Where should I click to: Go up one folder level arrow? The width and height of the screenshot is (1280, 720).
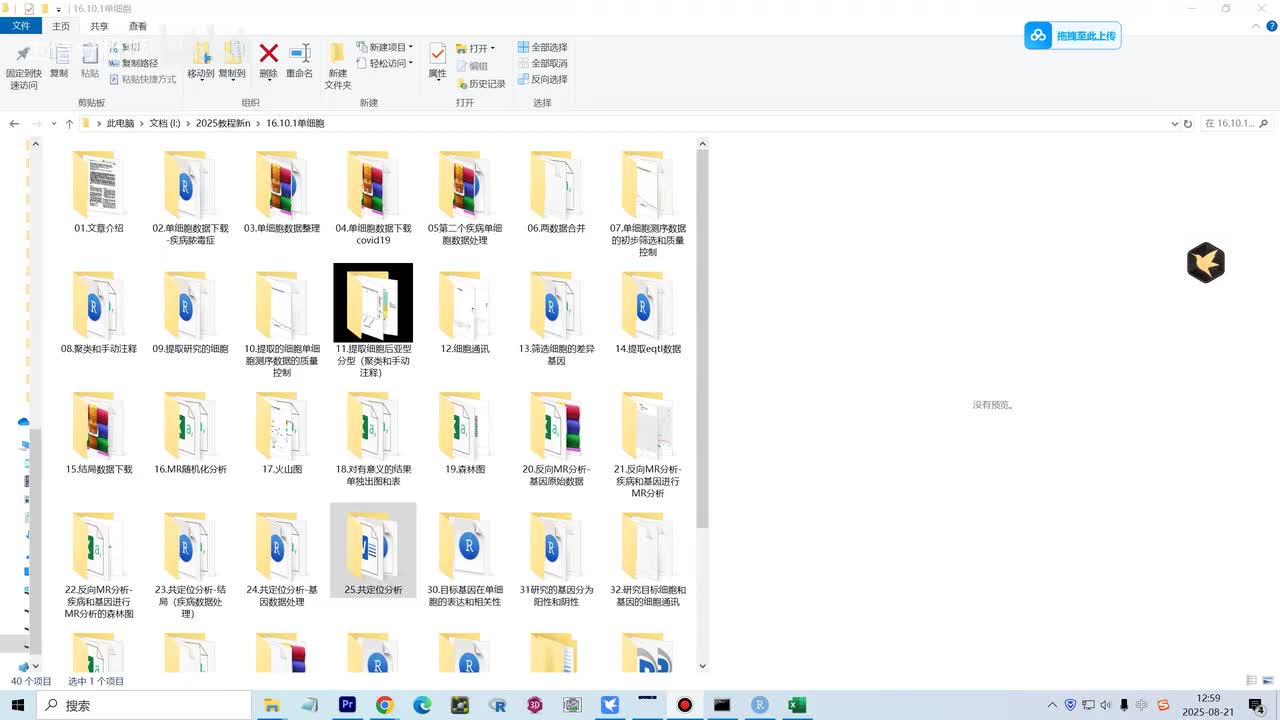[x=69, y=124]
